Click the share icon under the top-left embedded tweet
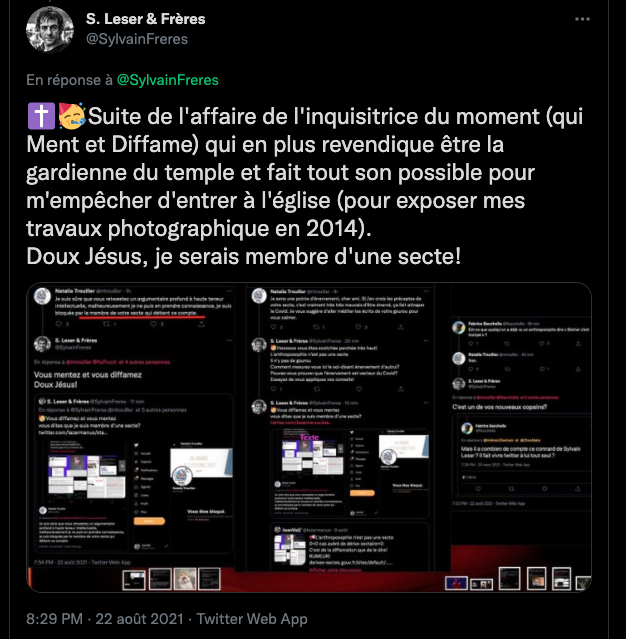626x639 pixels. (201, 324)
